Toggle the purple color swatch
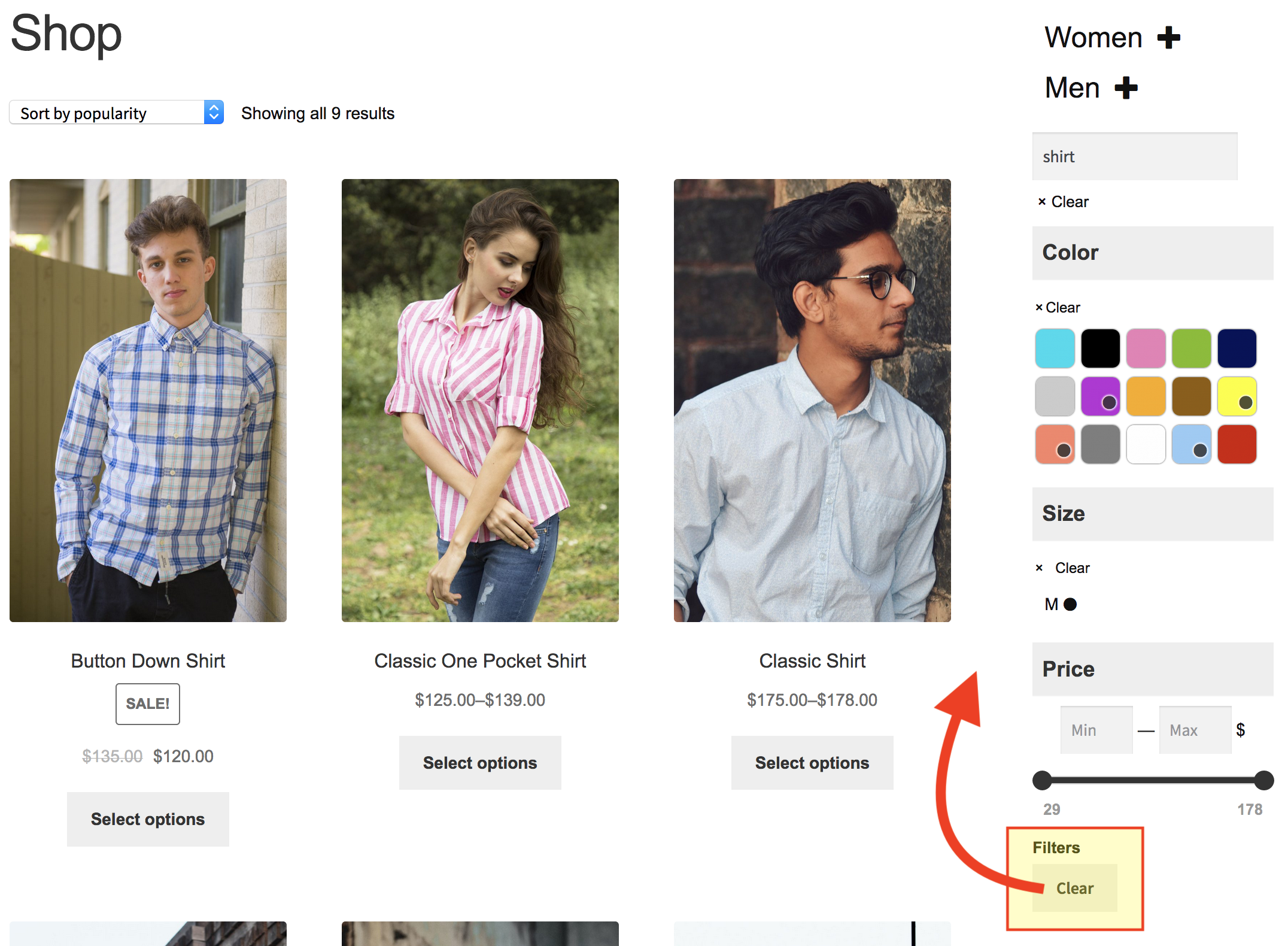This screenshot has height=946, width=1288. [x=1100, y=396]
